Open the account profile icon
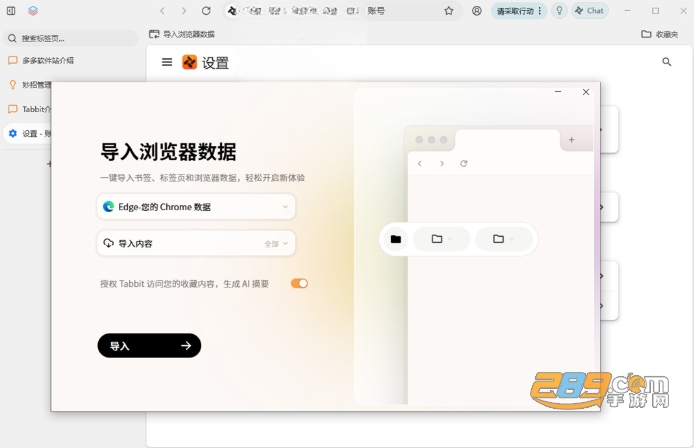694x448 pixels. pos(477,11)
